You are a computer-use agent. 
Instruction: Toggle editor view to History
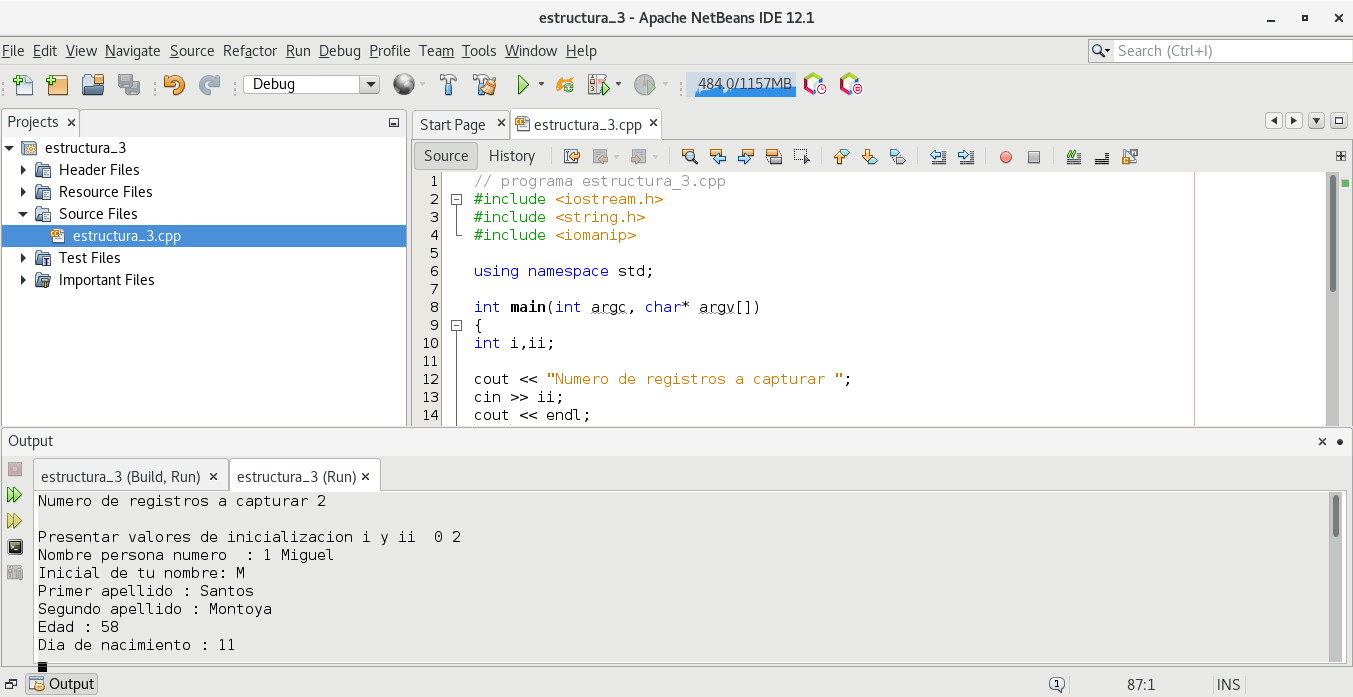click(511, 156)
